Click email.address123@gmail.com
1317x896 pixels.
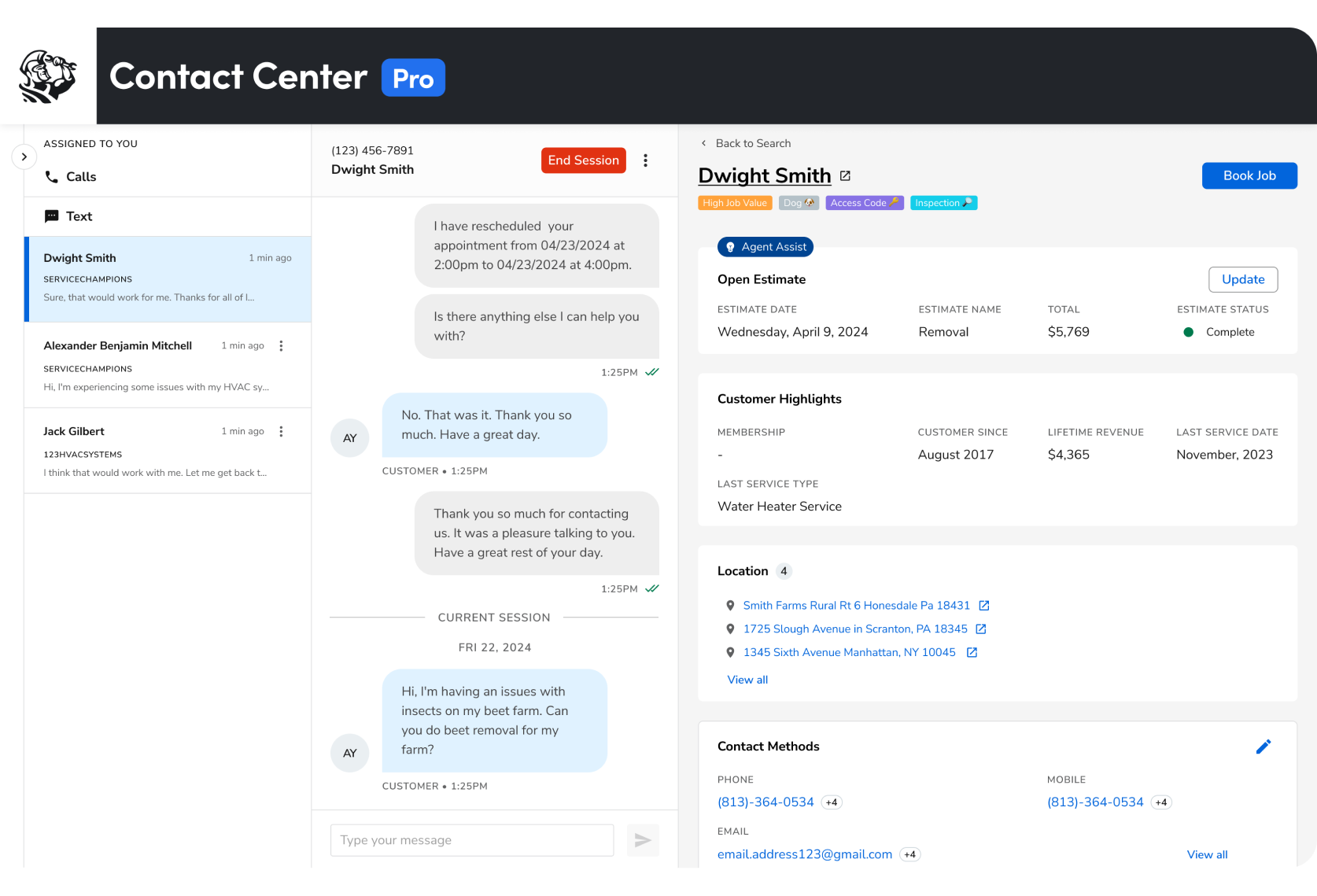tap(805, 854)
